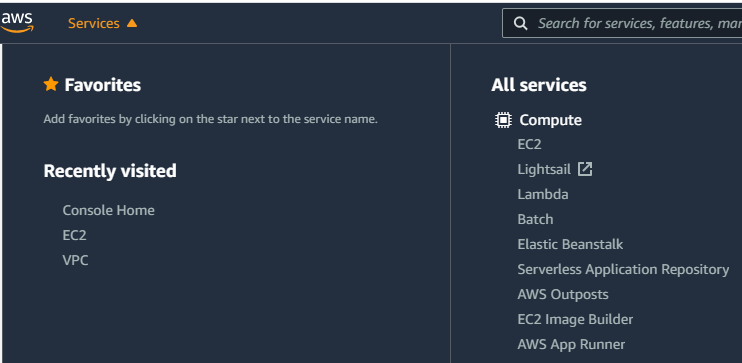The height and width of the screenshot is (363, 742).
Task: Collapse the Services menu
Action: point(102,23)
